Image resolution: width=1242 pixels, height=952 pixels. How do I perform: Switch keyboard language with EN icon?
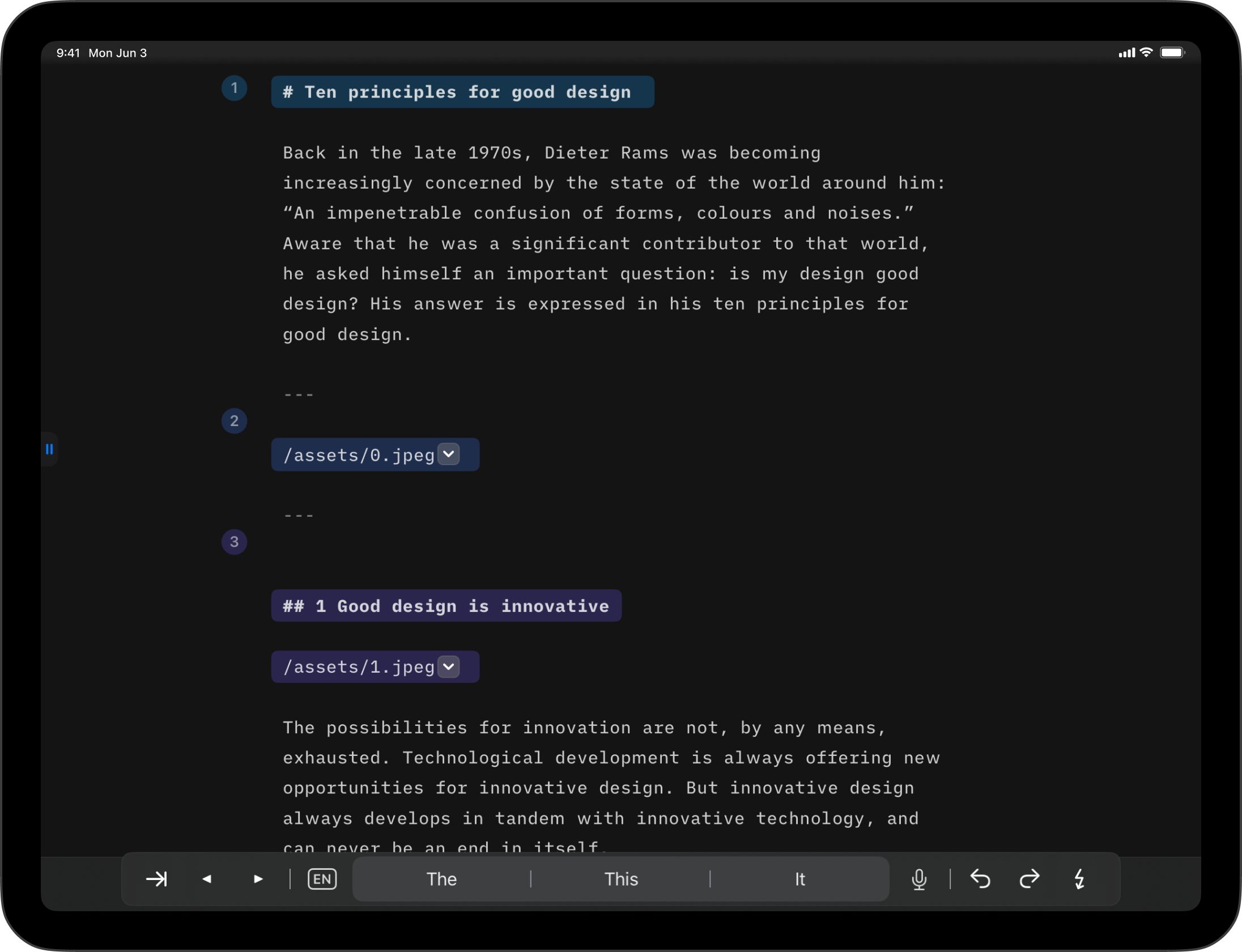click(x=322, y=879)
